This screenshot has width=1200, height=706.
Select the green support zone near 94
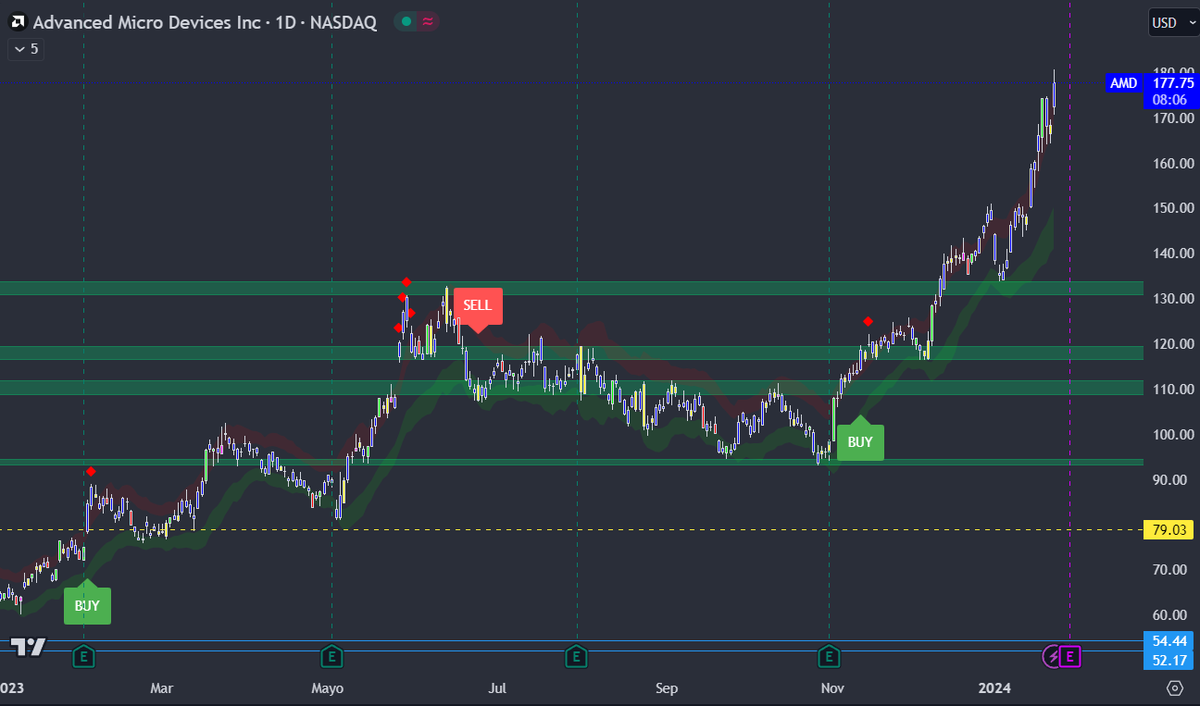[570, 462]
